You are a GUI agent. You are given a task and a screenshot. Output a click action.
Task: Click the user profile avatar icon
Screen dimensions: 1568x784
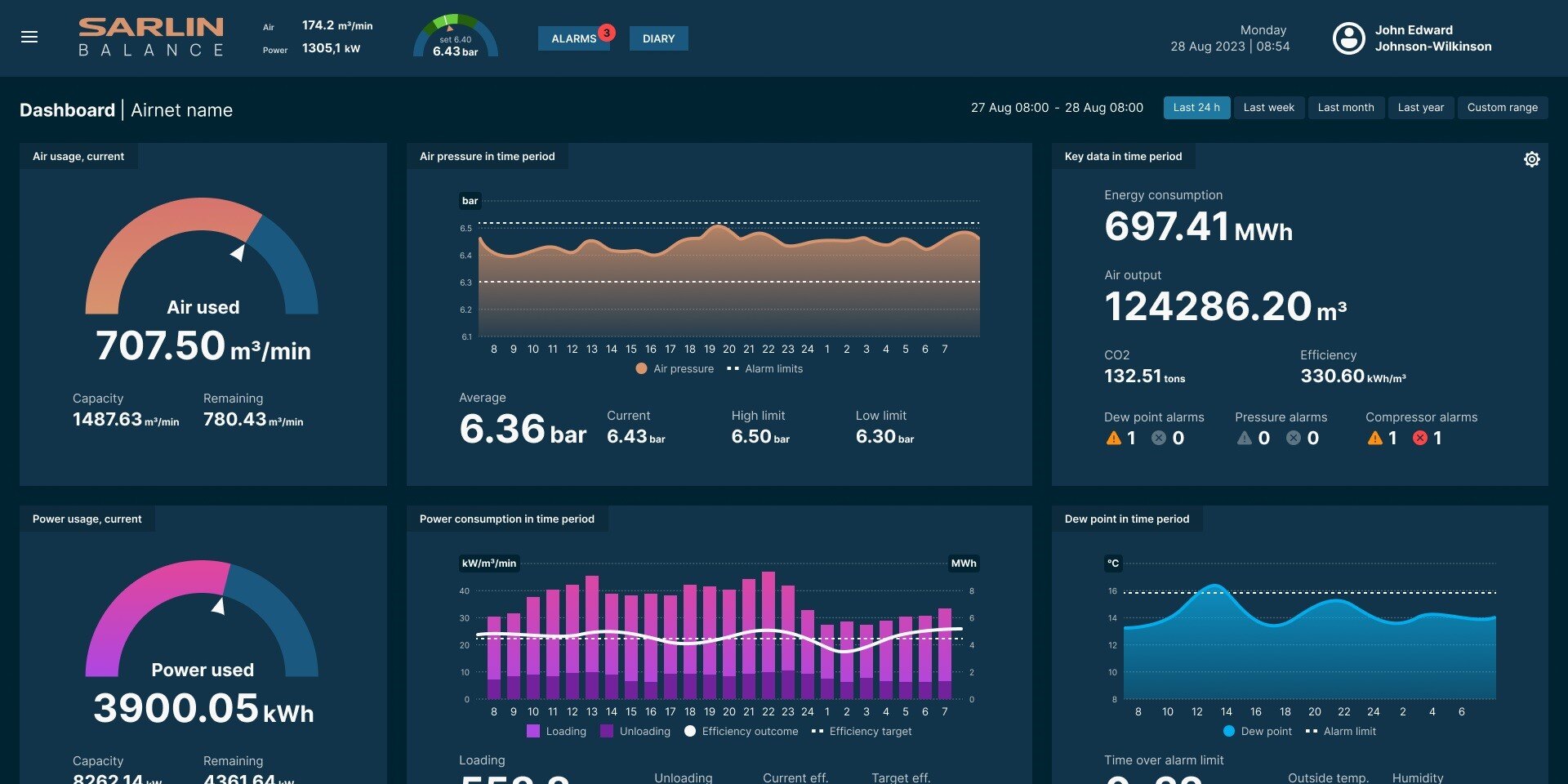(x=1348, y=38)
